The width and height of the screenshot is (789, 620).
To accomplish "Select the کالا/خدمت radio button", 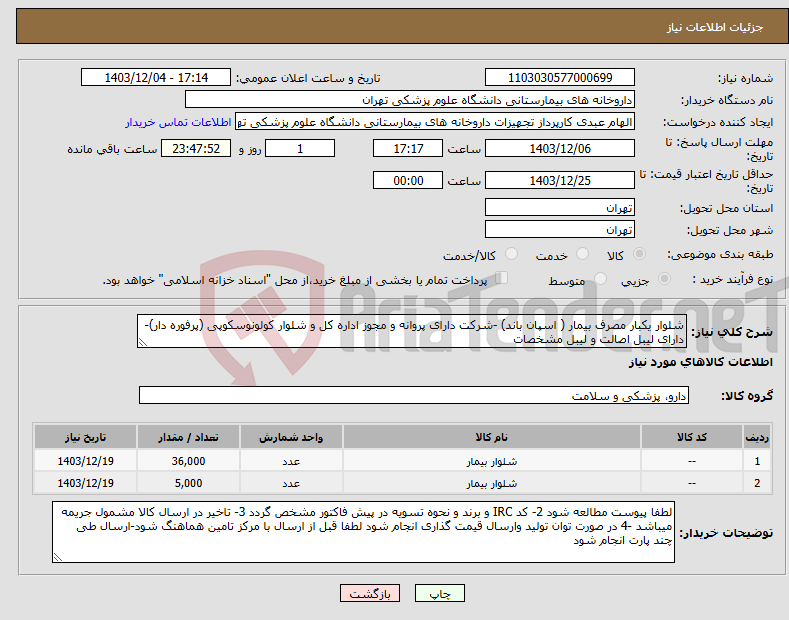I will [511, 254].
